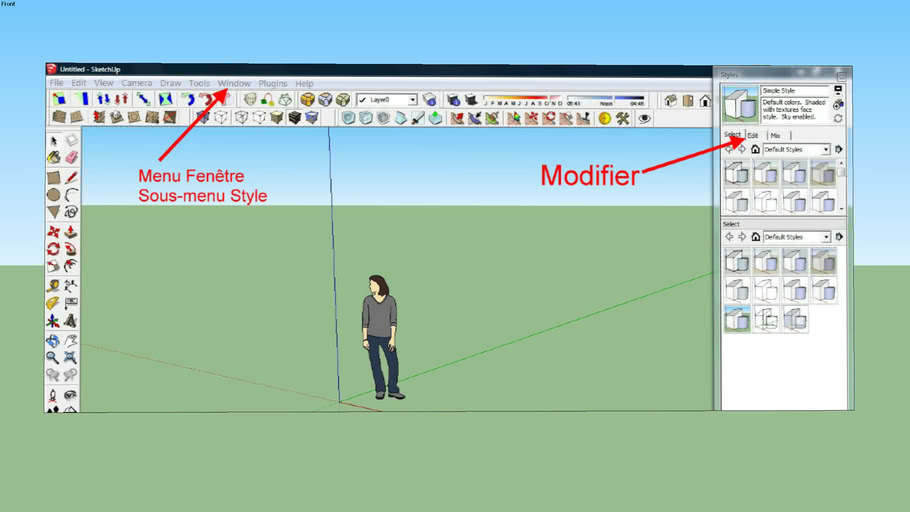Viewport: 910px width, 512px height.
Task: Activate the Circle drawing tool
Action: point(54,195)
